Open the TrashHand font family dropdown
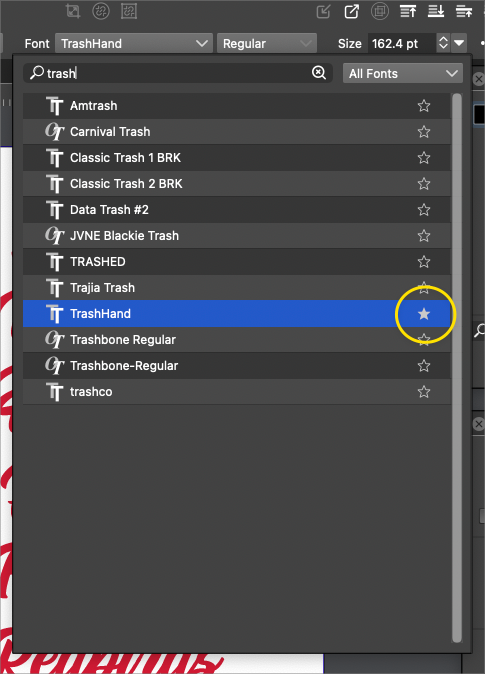The width and height of the screenshot is (485, 674). (x=134, y=43)
